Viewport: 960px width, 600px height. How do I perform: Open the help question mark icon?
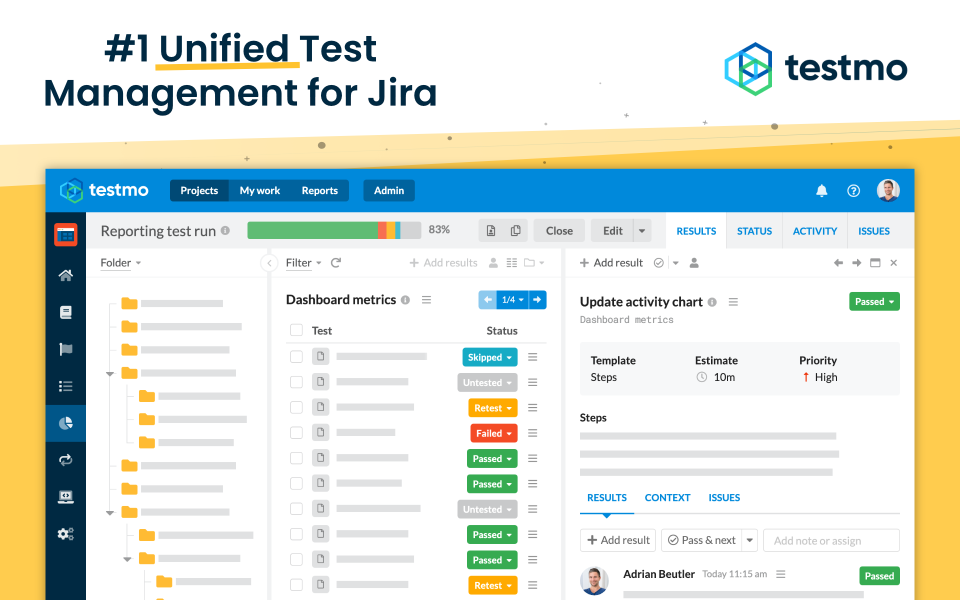[853, 191]
